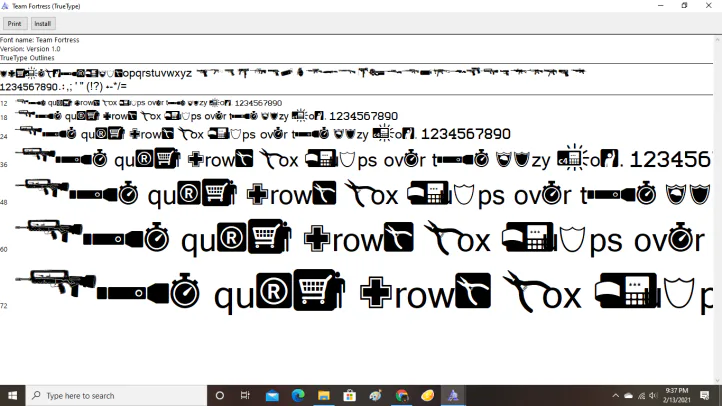
Task: Click the stopwatch glyph in the 72-point row
Action: tap(185, 291)
